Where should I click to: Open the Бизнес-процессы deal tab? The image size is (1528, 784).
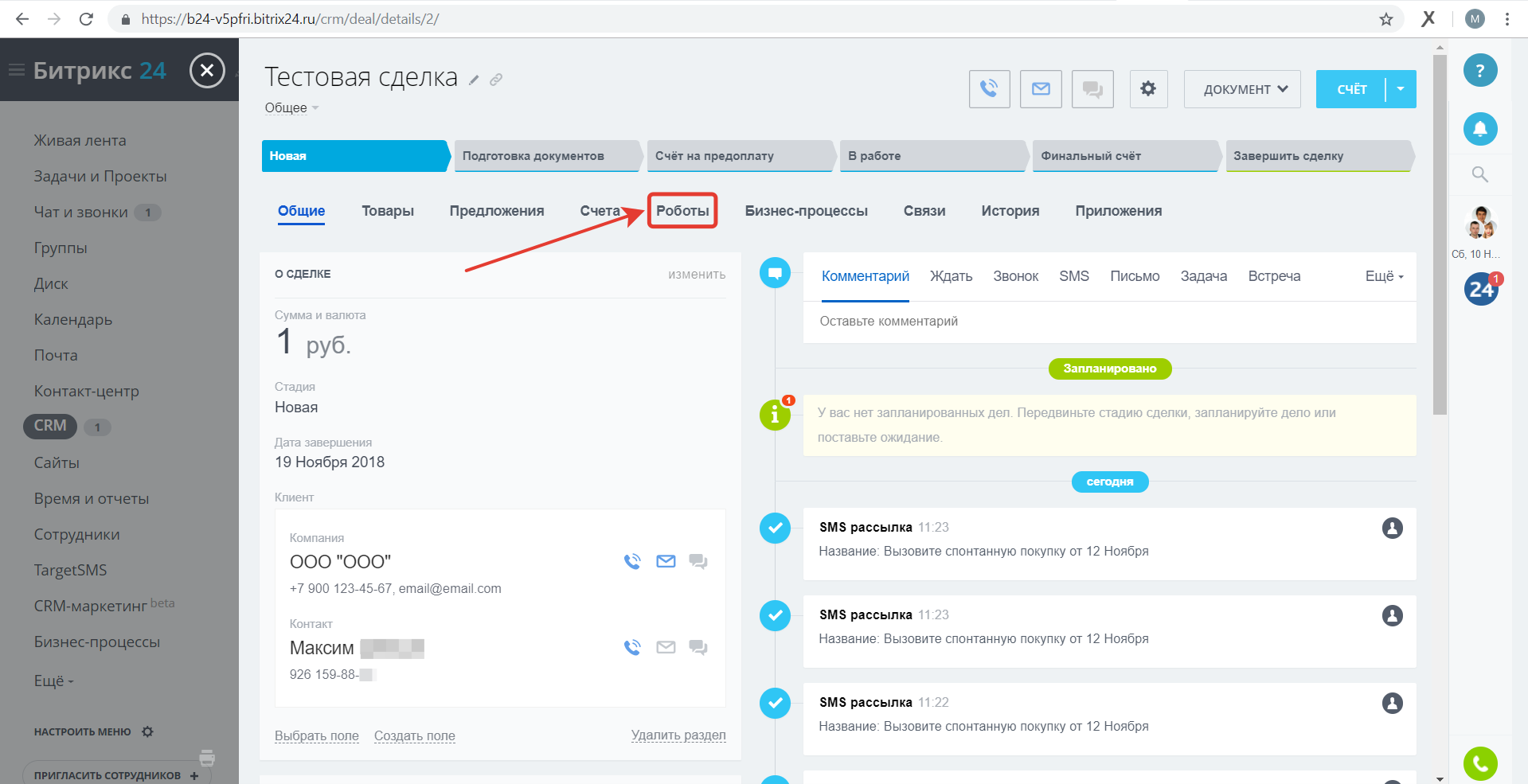point(807,211)
